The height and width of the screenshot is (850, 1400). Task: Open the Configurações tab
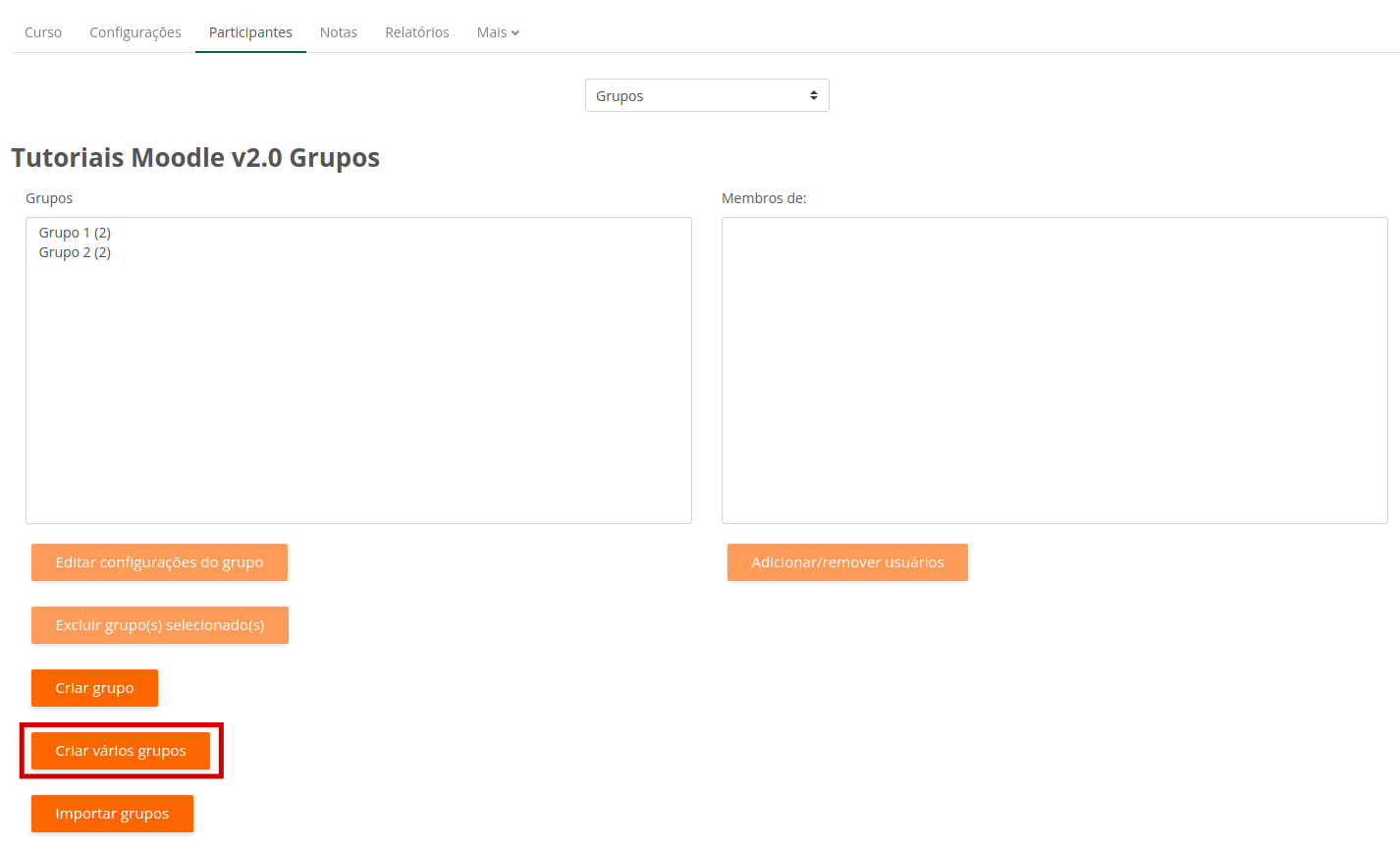(x=135, y=32)
